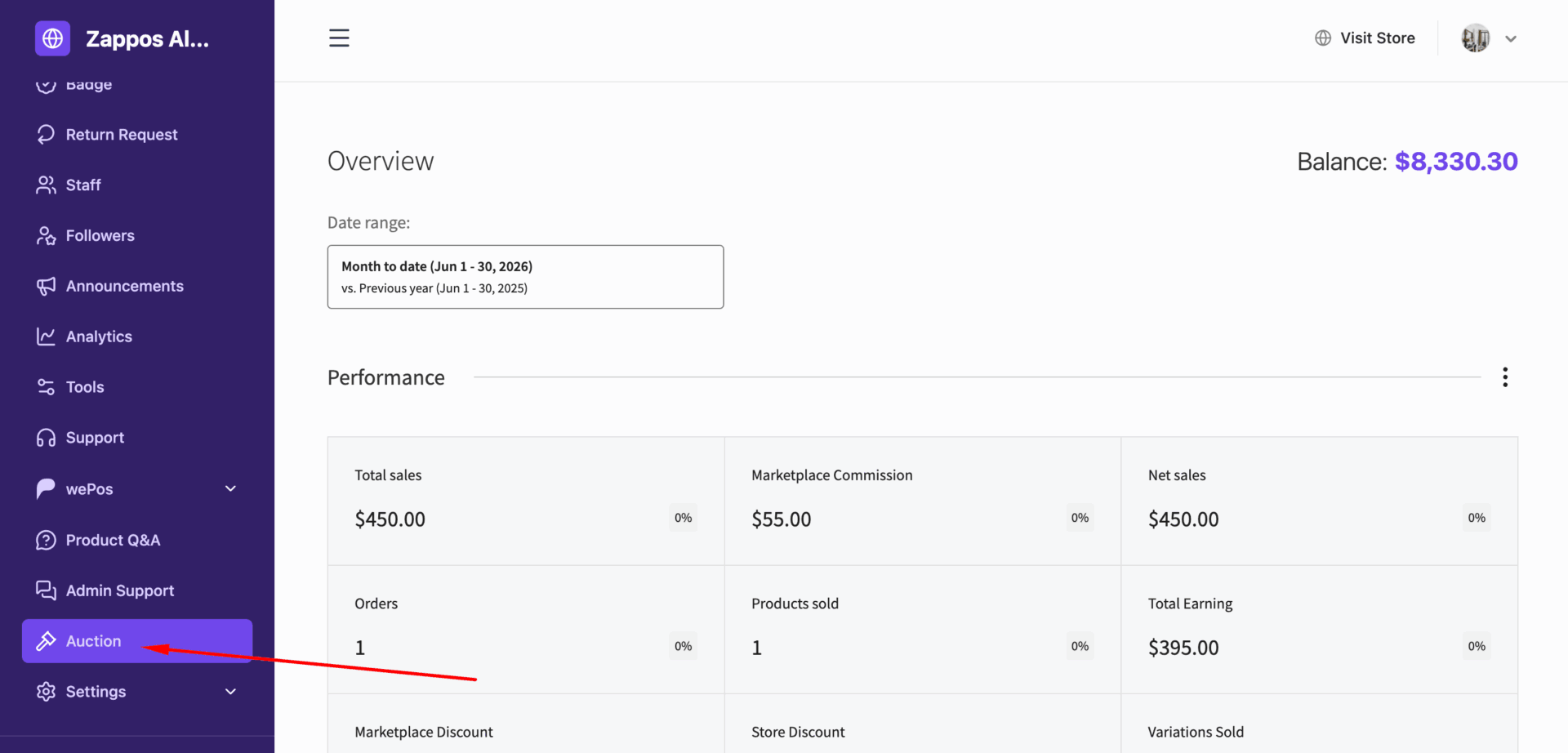Click the Variations Sold card label
The height and width of the screenshot is (753, 1568).
[1196, 732]
